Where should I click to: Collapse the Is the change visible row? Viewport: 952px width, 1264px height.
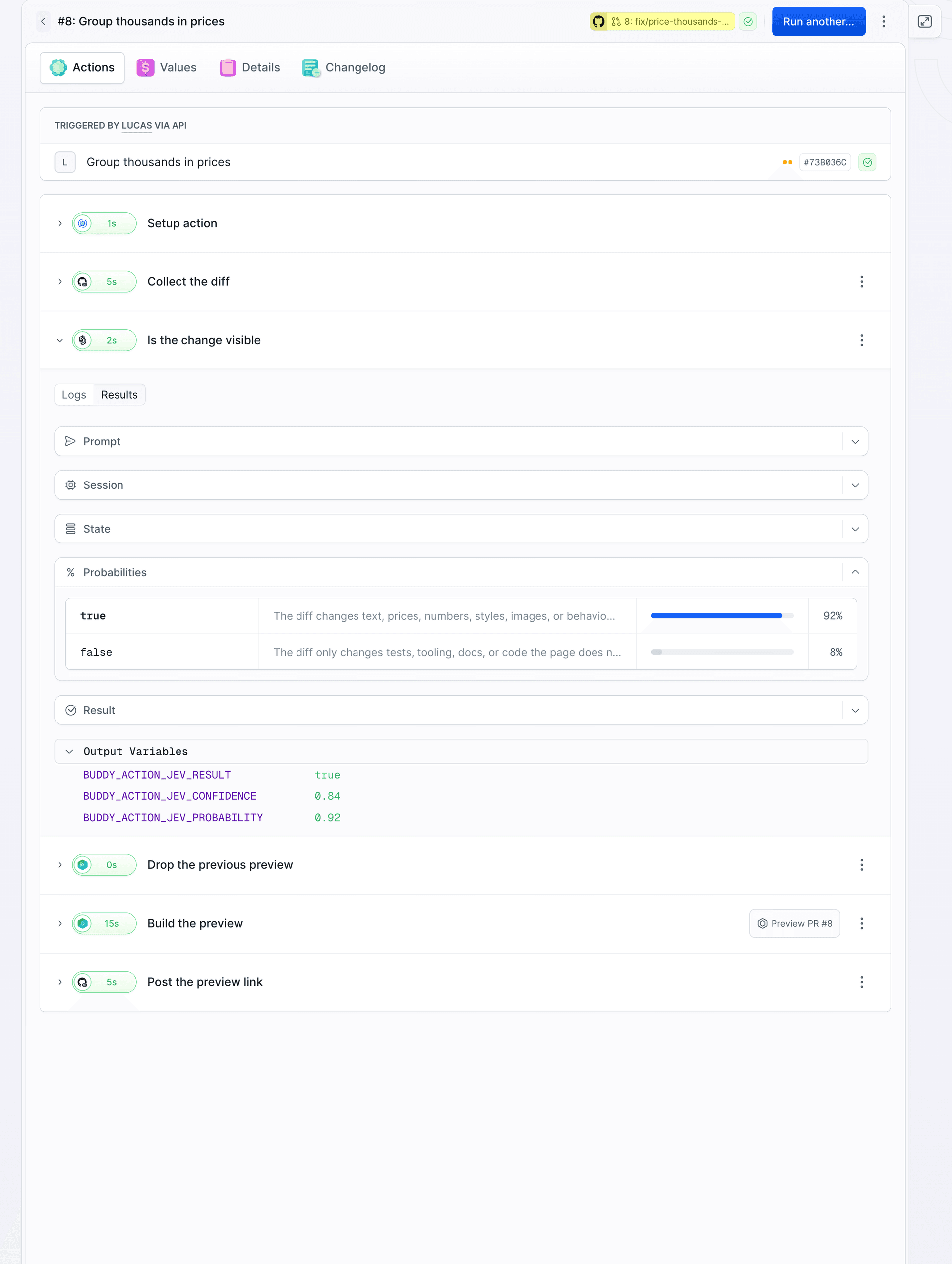tap(59, 341)
